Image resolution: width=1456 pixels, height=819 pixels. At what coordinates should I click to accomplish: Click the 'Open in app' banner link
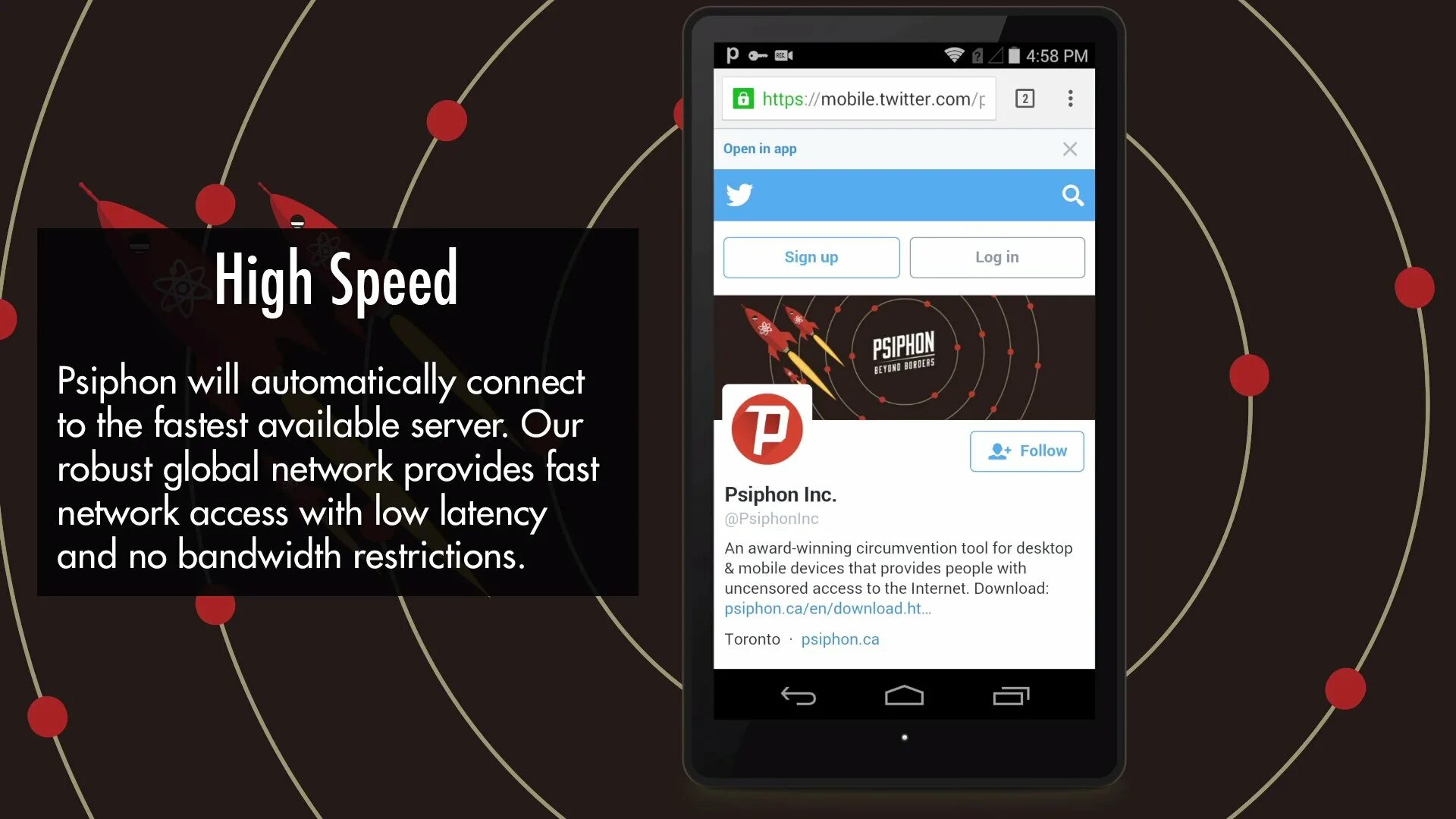[x=760, y=149]
